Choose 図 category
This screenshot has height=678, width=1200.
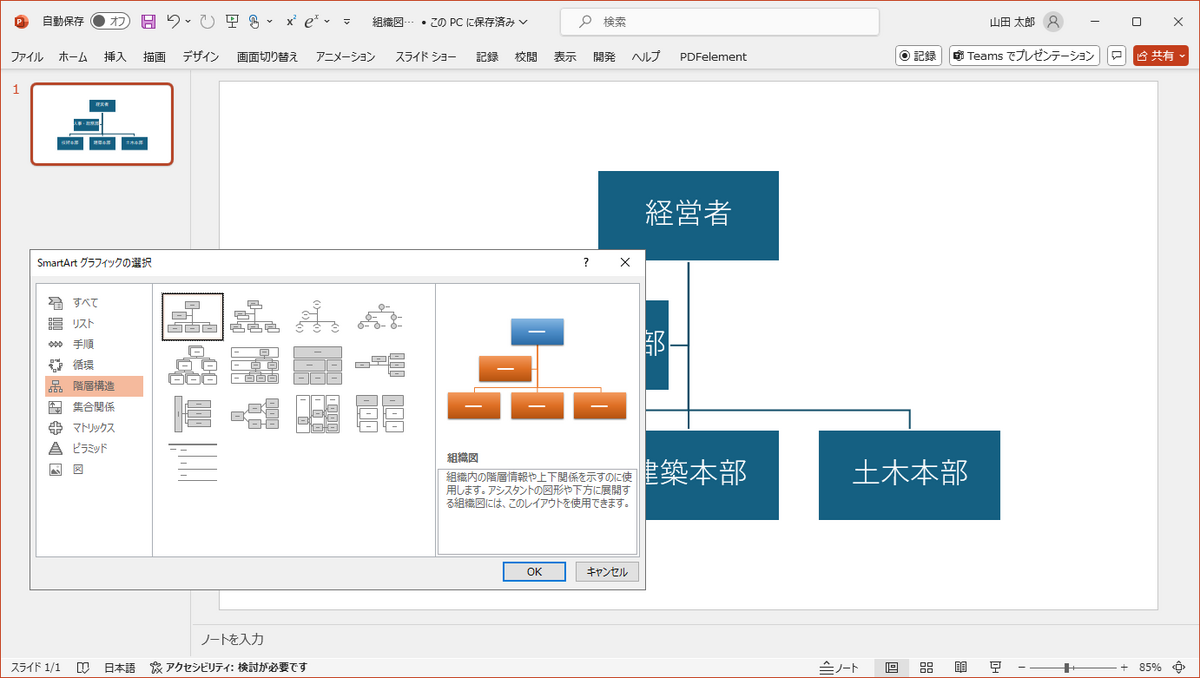pyautogui.click(x=94, y=469)
